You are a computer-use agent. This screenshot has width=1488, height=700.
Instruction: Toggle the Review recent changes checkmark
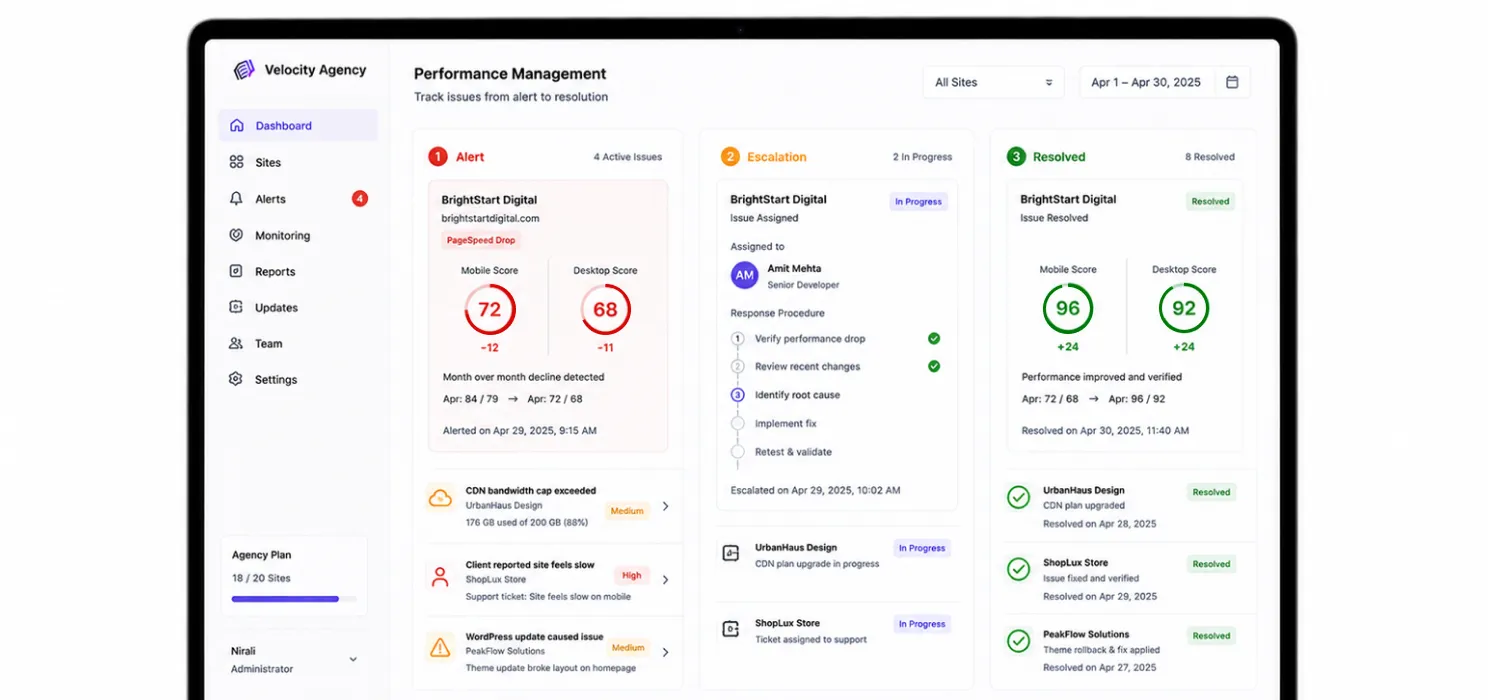click(934, 366)
